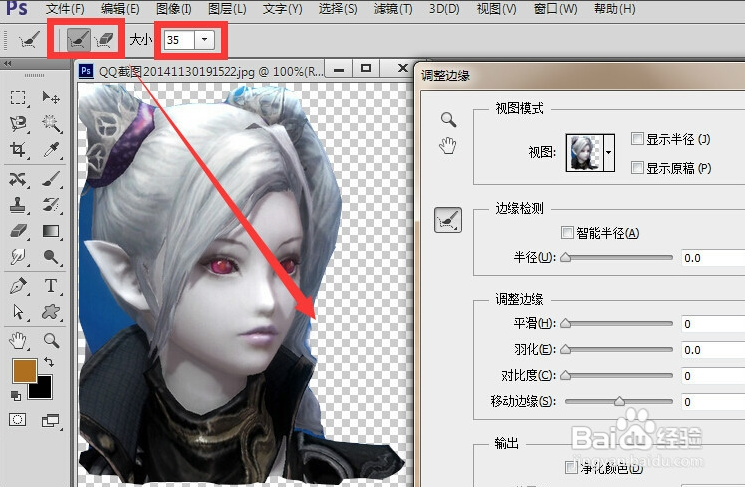745x487 pixels.
Task: Open the 3D(D) menu
Action: tap(444, 9)
